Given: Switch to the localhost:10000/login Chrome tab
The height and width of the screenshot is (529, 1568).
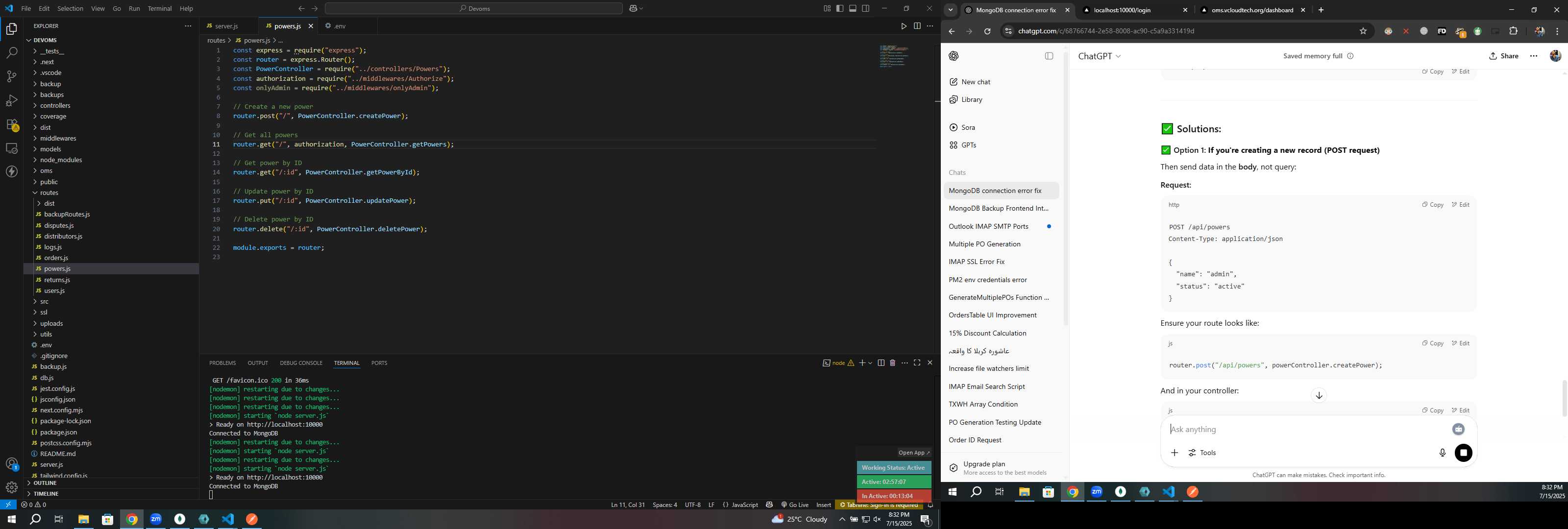Looking at the screenshot, I should point(1135,10).
